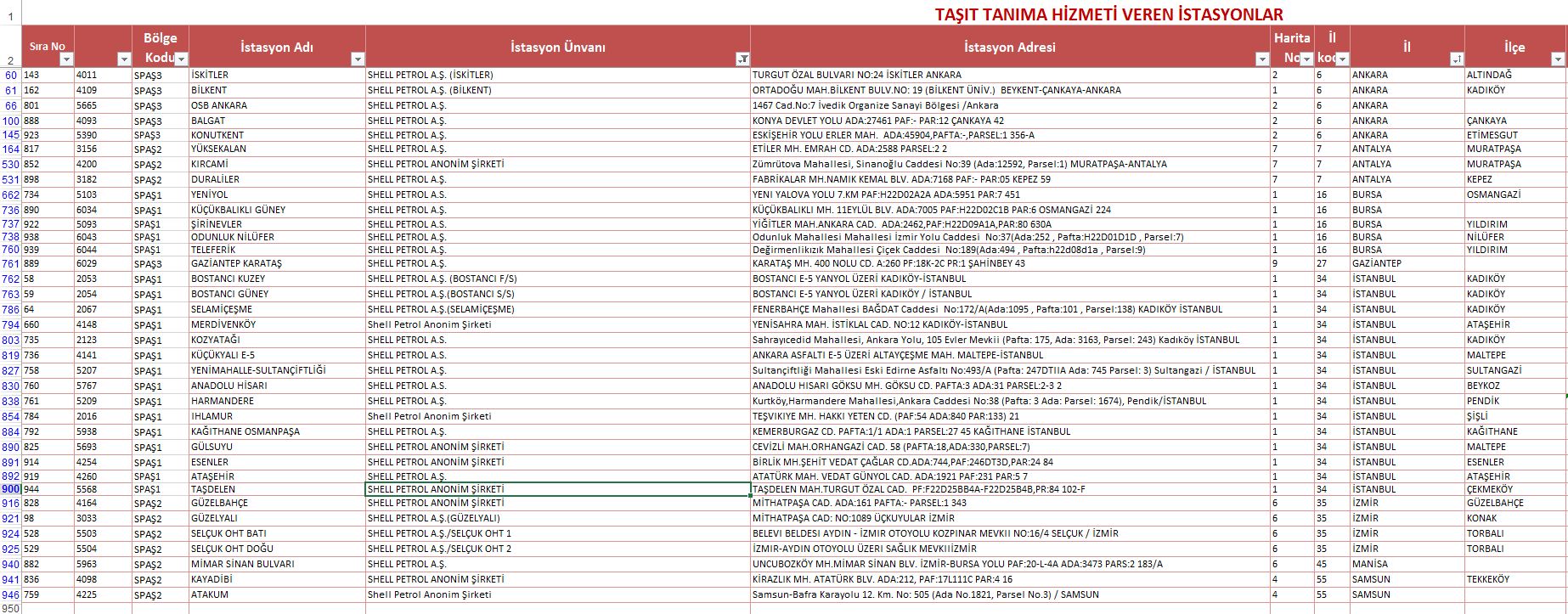Select the SULTANGAZİ district cell
This screenshot has height=614, width=1568.
point(1515,370)
